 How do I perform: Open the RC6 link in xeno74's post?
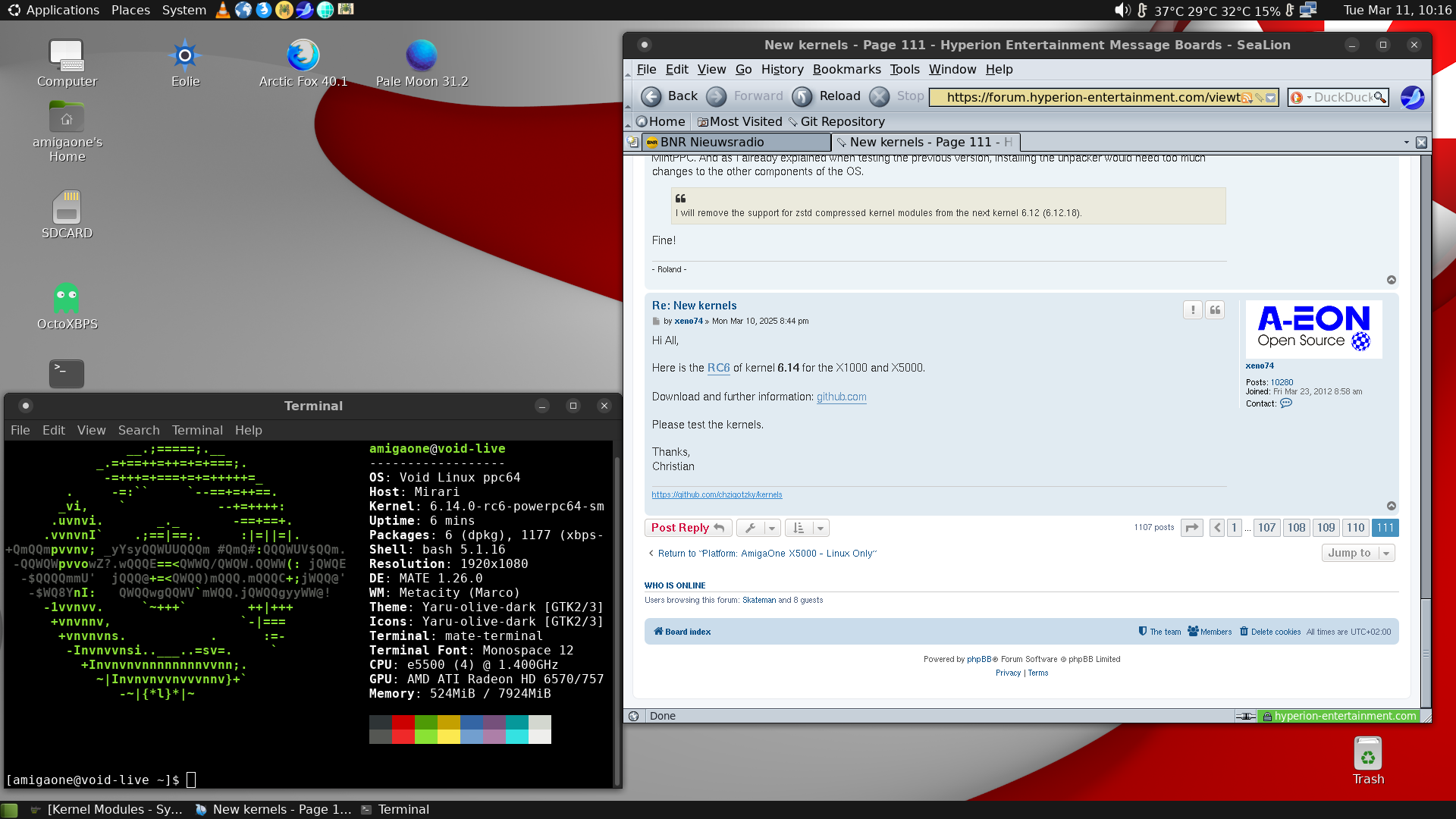point(718,368)
